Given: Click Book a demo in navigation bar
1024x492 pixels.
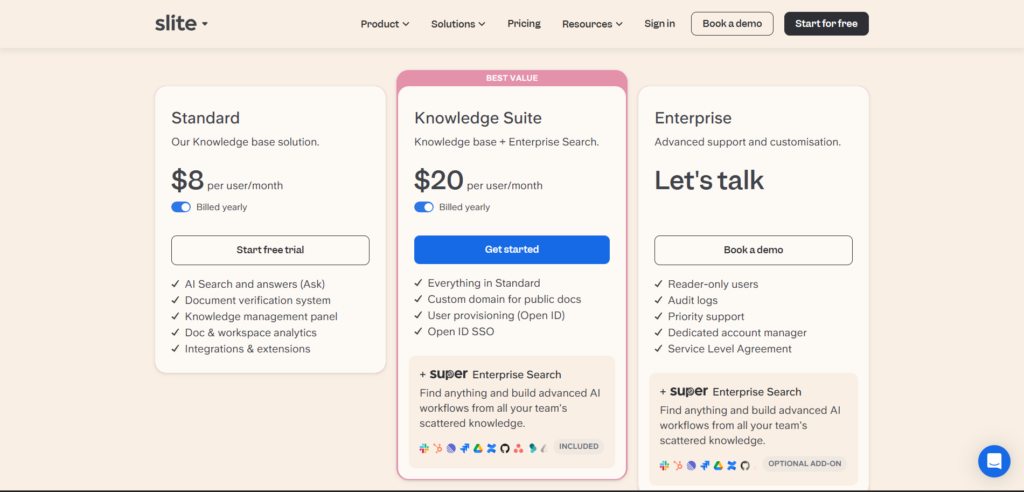Looking at the screenshot, I should 732,24.
